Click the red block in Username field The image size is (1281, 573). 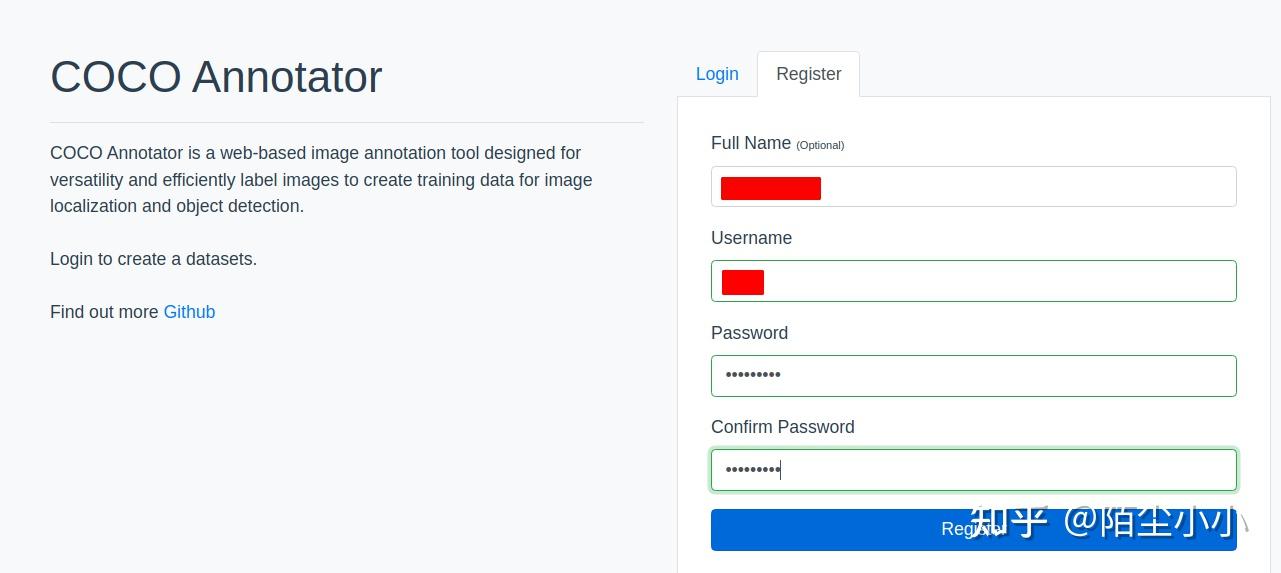tap(743, 282)
